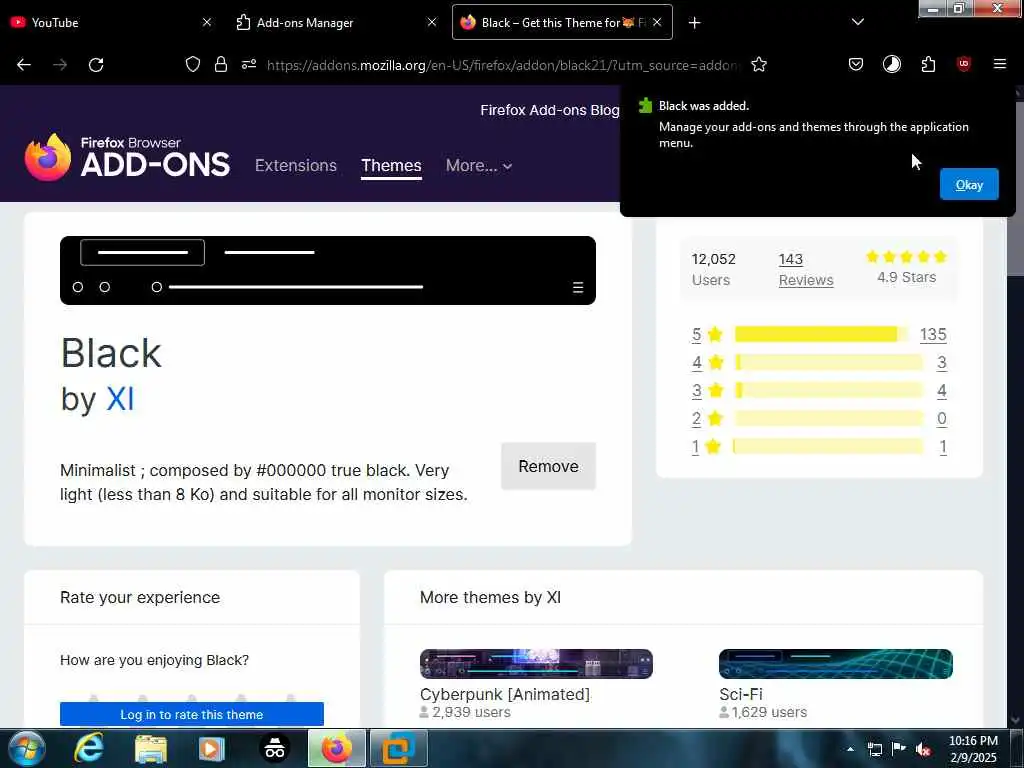Open the VirtualBox taskbar icon
Viewport: 1024px width, 768px height.
(398, 749)
